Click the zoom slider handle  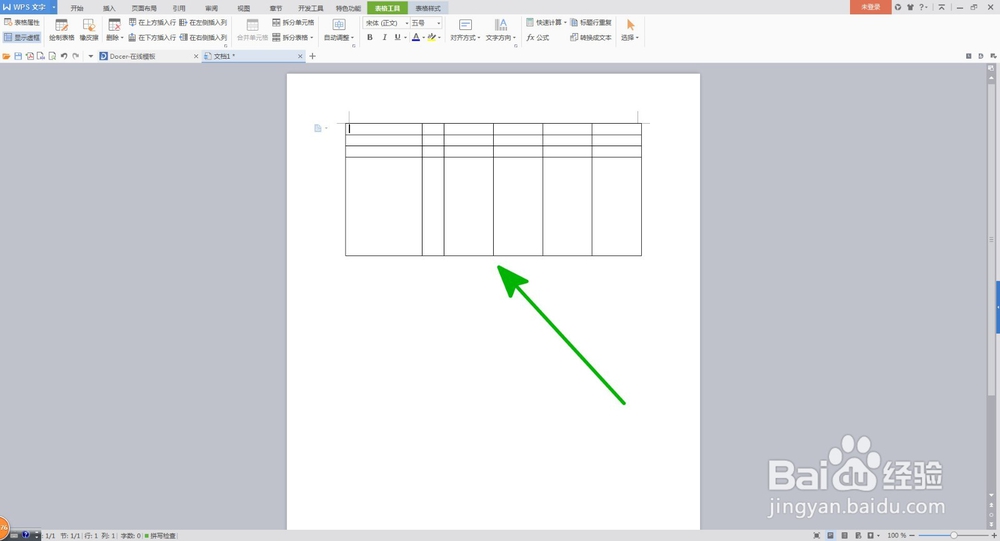click(x=953, y=535)
